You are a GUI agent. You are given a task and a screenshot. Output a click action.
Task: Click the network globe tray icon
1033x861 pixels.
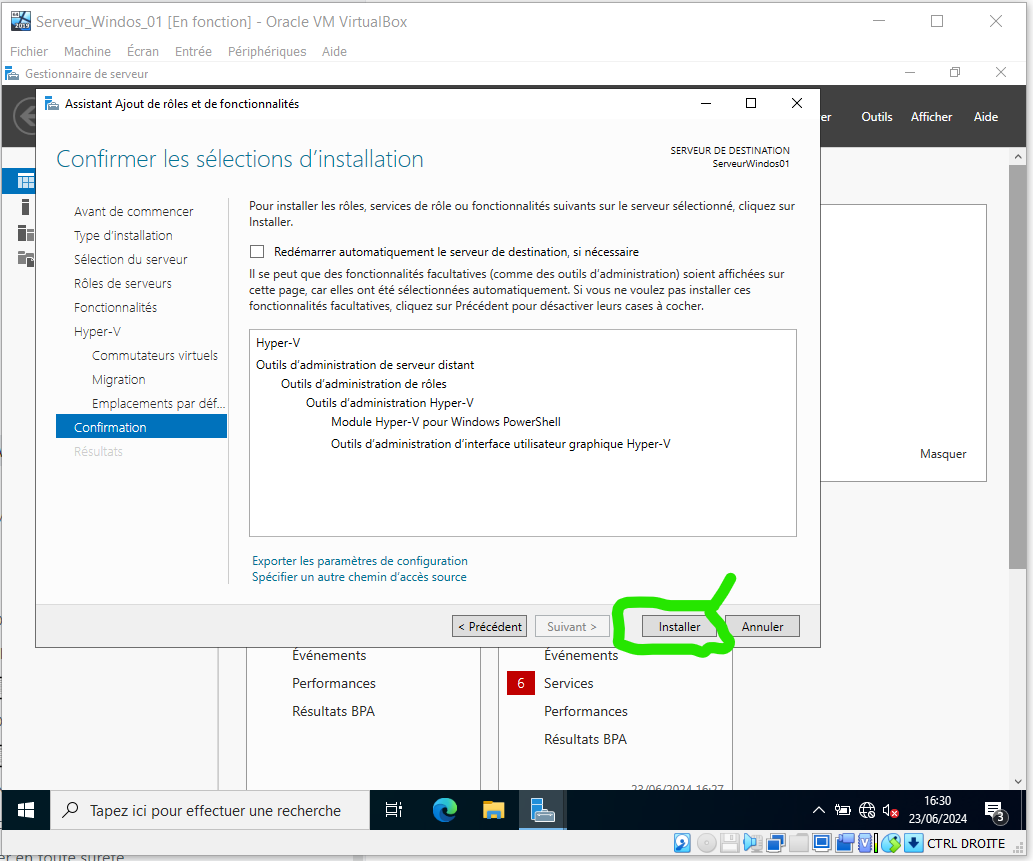click(867, 811)
